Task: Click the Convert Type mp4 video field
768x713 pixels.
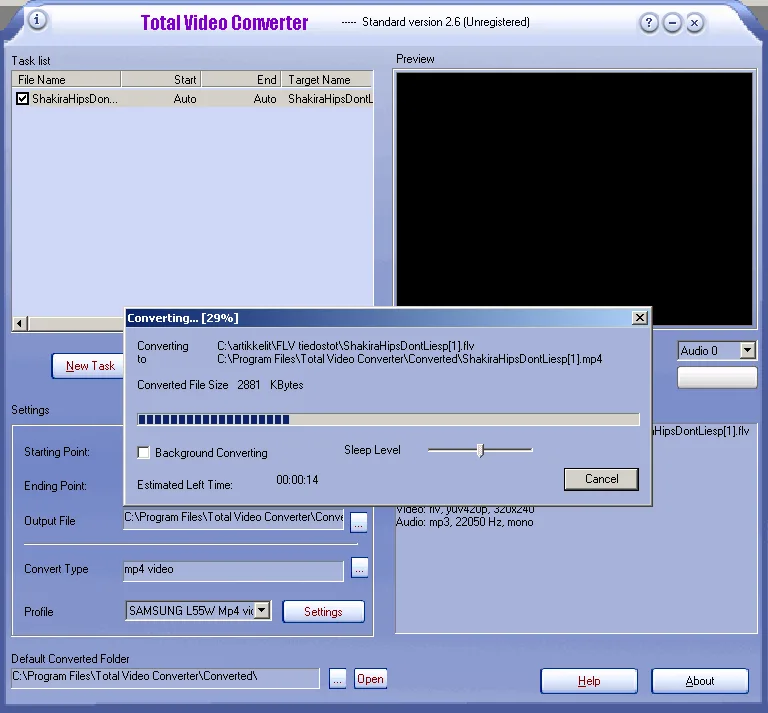Action: [233, 570]
